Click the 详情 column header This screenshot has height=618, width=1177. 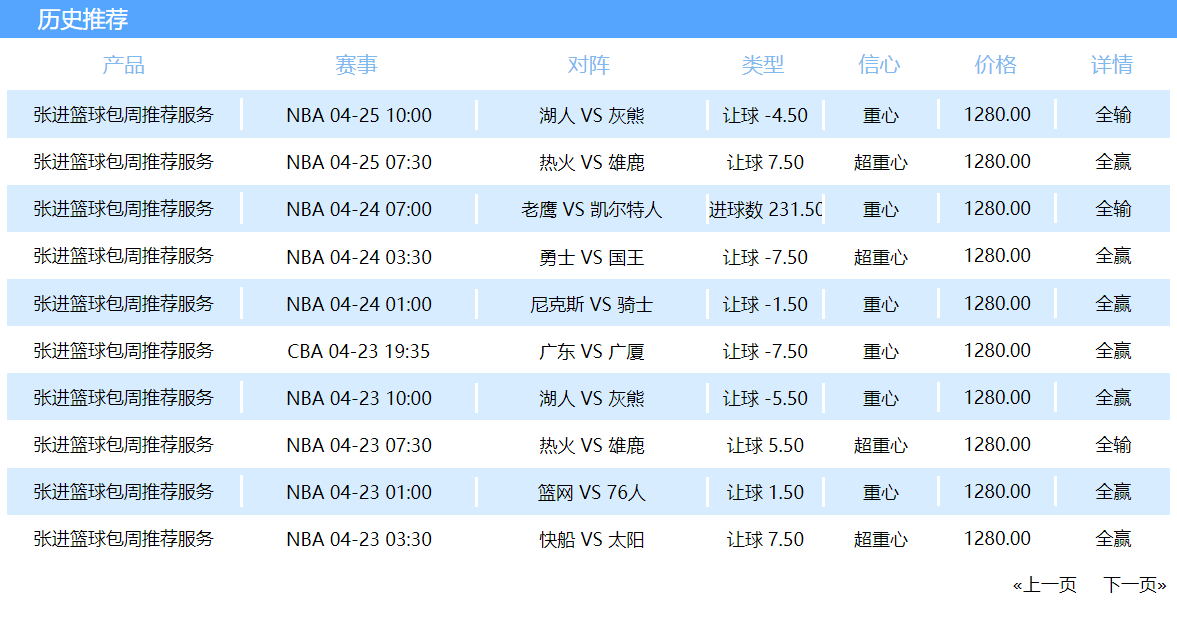1112,65
